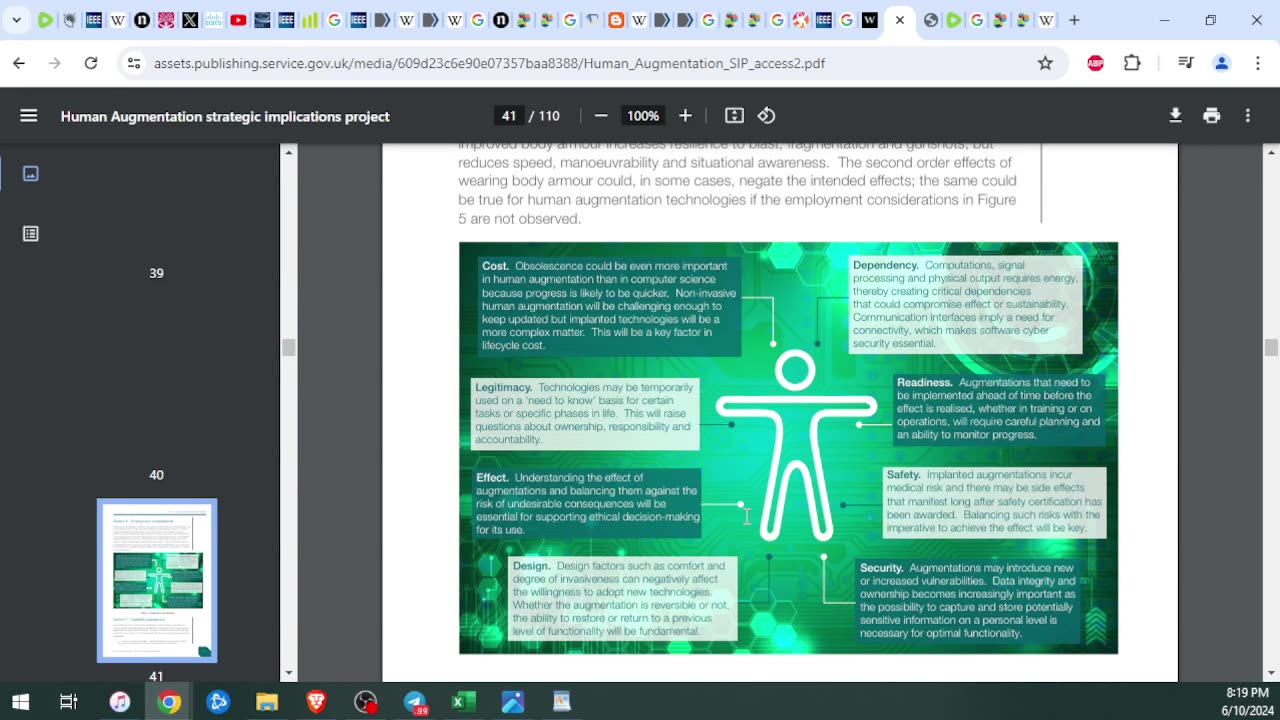Click the 'Legitimacy.' heading in the figure
1280x720 pixels.
tap(503, 387)
